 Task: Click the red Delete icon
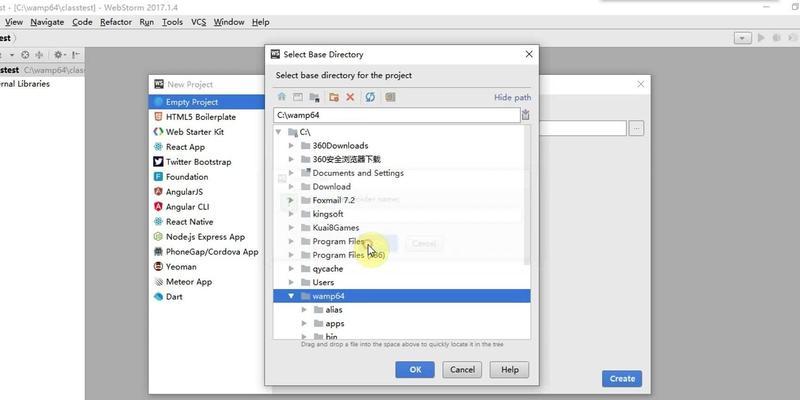pos(350,97)
